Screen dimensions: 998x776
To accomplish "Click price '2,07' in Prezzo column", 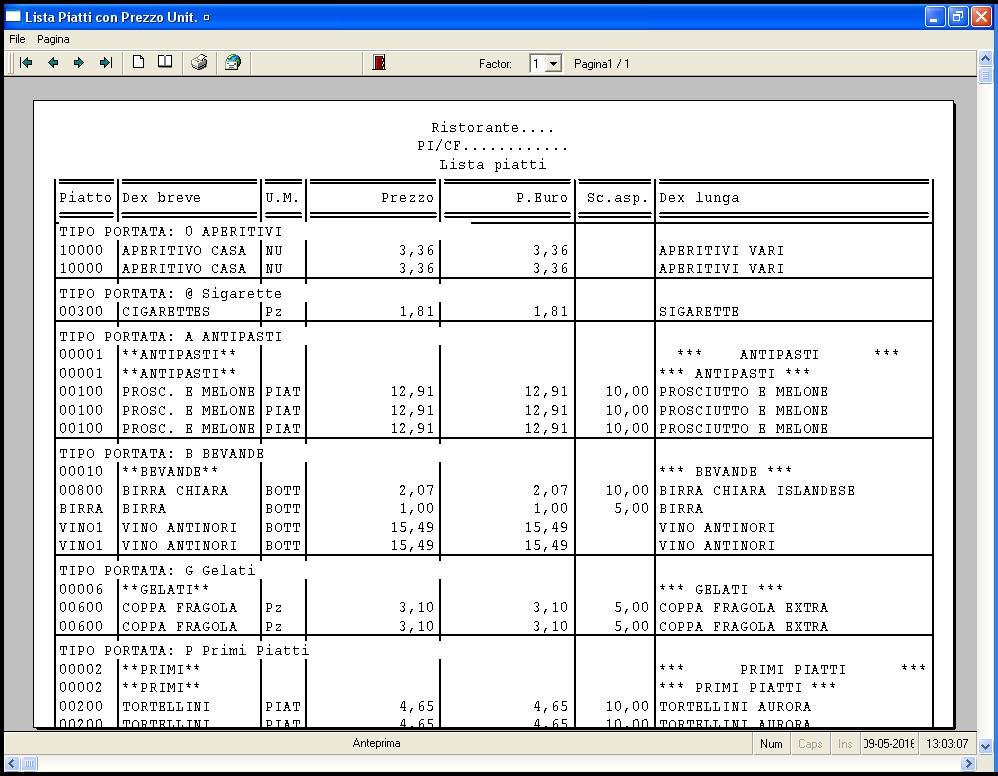I will (x=417, y=490).
